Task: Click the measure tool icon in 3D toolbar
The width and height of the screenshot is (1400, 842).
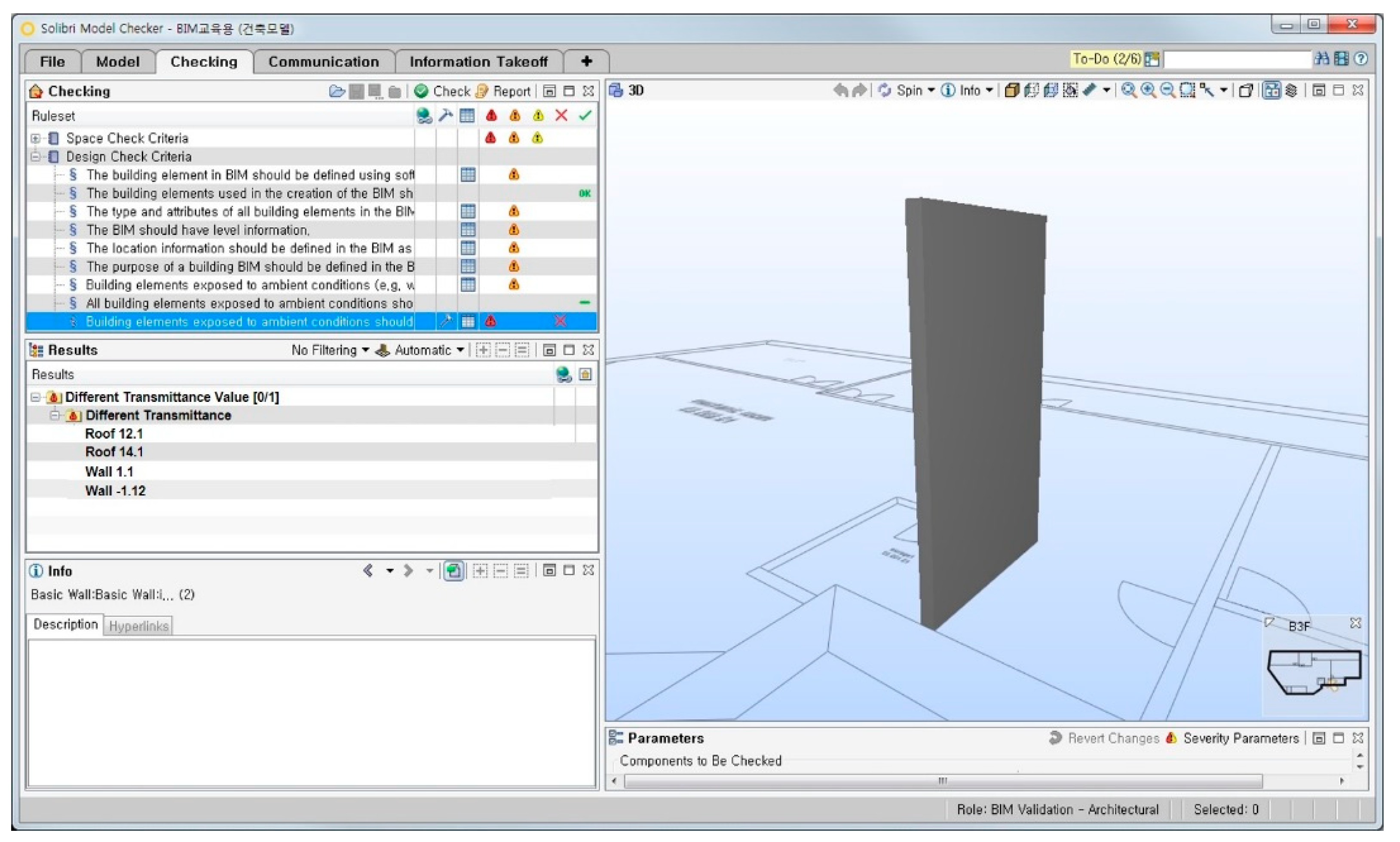Action: click(x=1089, y=90)
